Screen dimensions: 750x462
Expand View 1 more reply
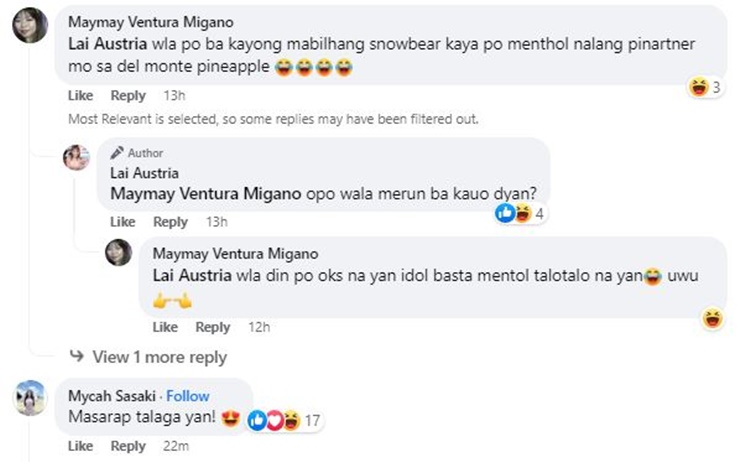[x=159, y=357]
